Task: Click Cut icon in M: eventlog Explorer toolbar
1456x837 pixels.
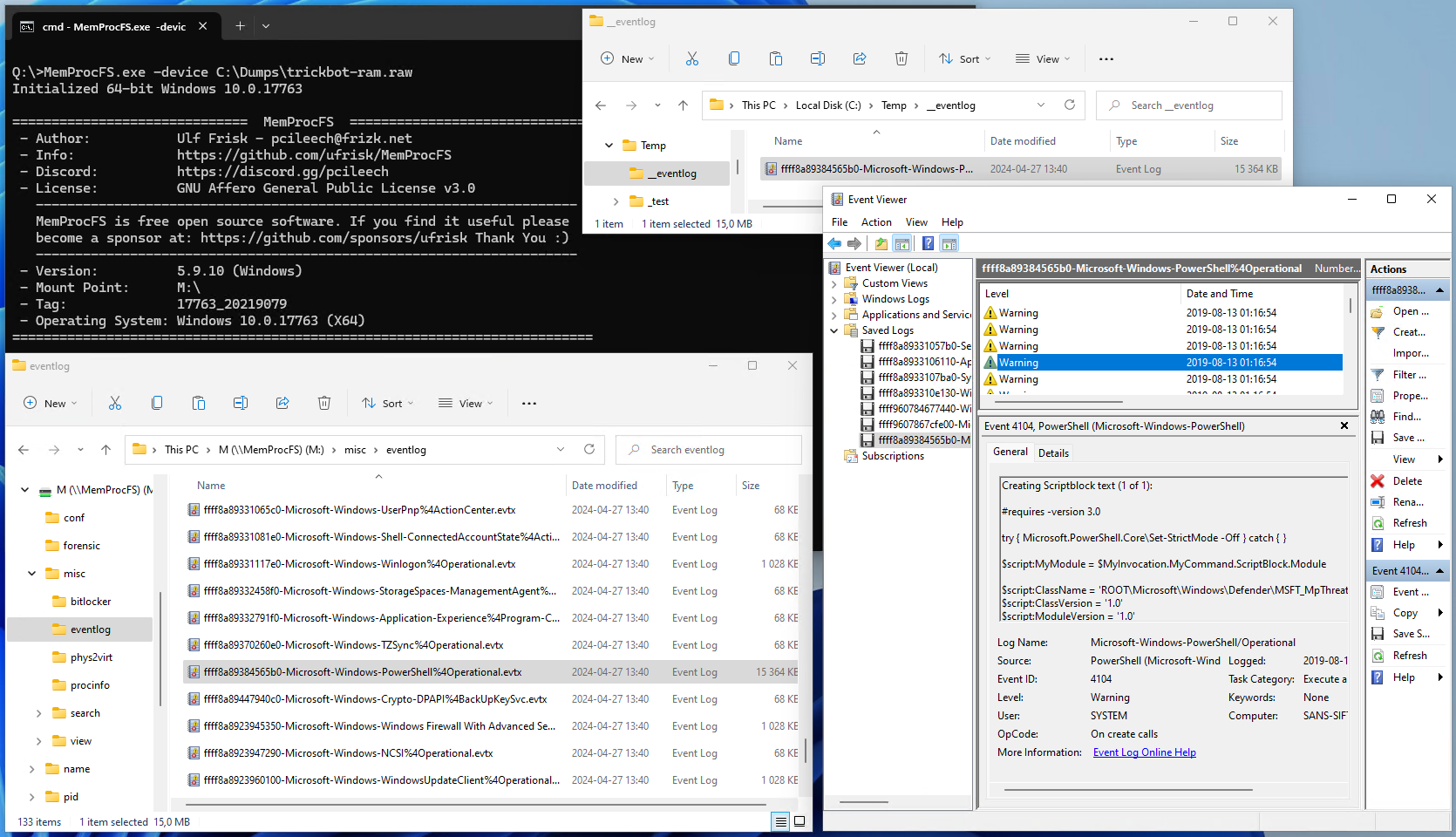Action: (x=115, y=403)
